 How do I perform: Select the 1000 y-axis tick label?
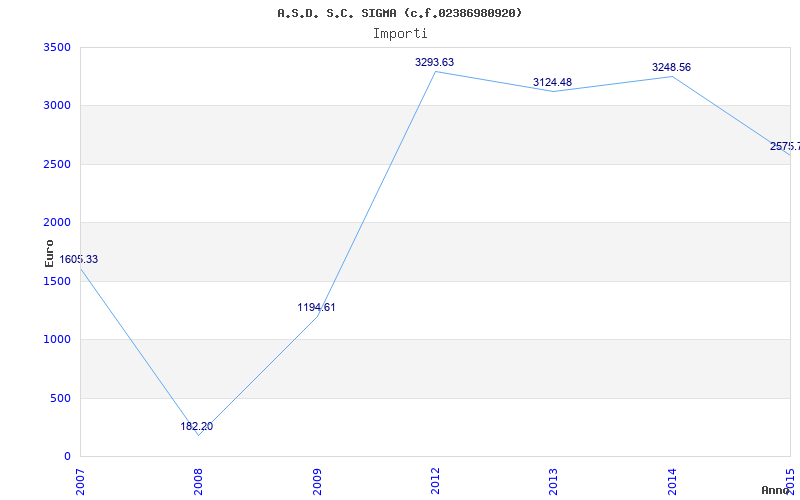pos(57,340)
